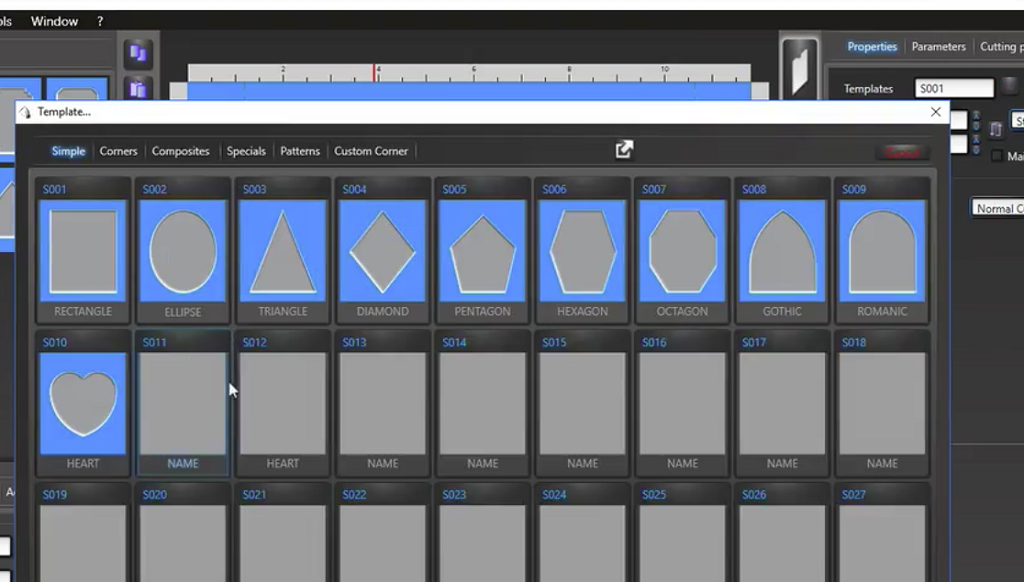Viewport: 1024px width, 582px height.
Task: Select the Heart template S010
Action: pos(83,403)
